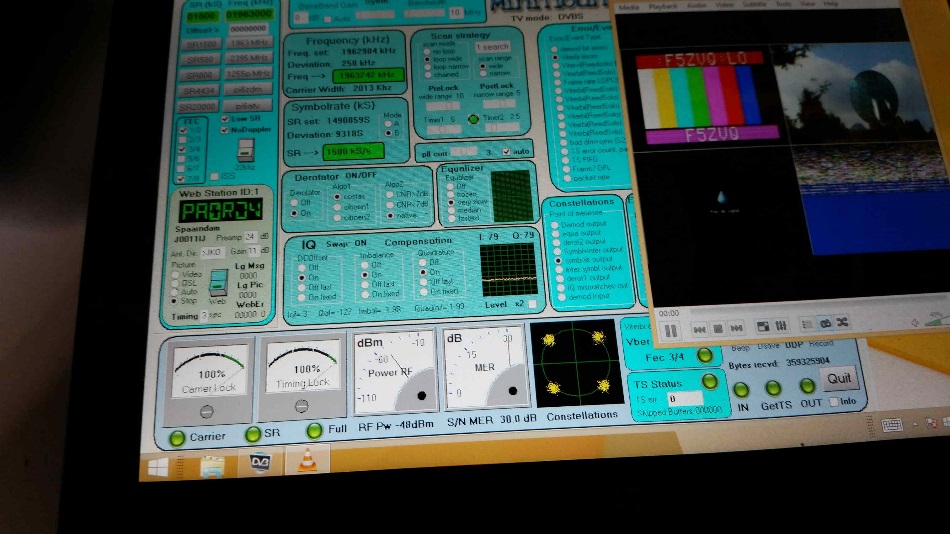Click the TS Status green LED
The height and width of the screenshot is (534, 950).
[x=709, y=381]
